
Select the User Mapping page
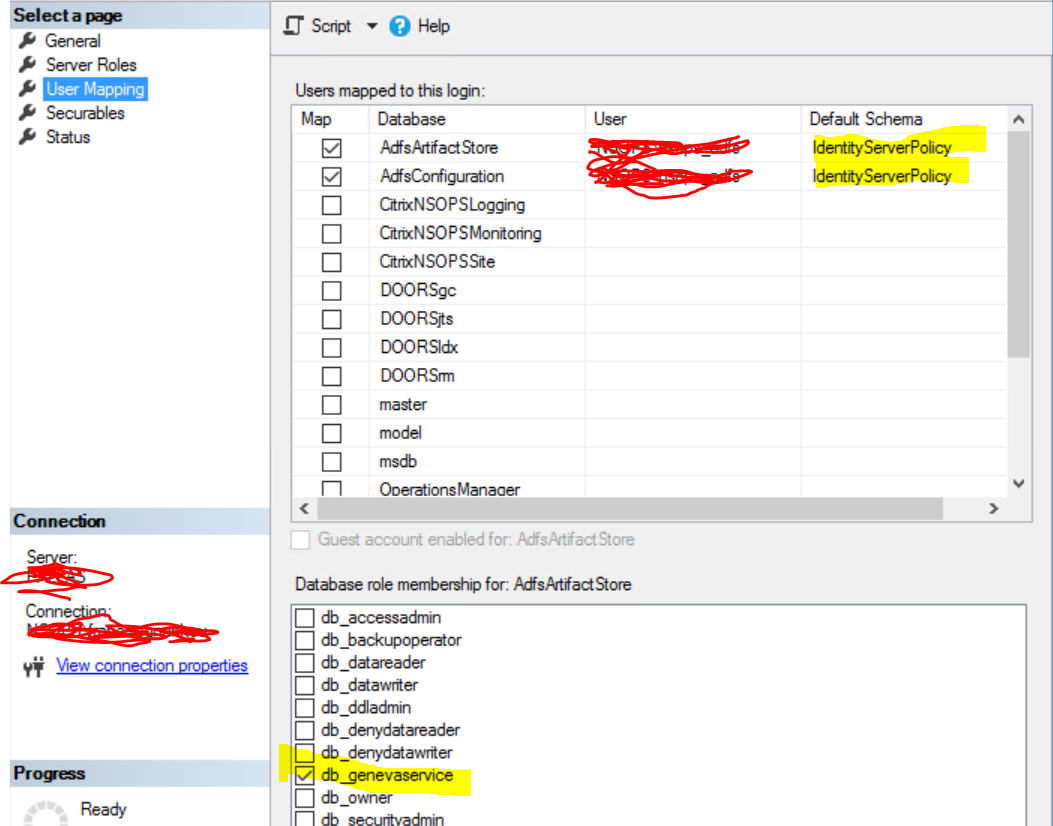[95, 89]
